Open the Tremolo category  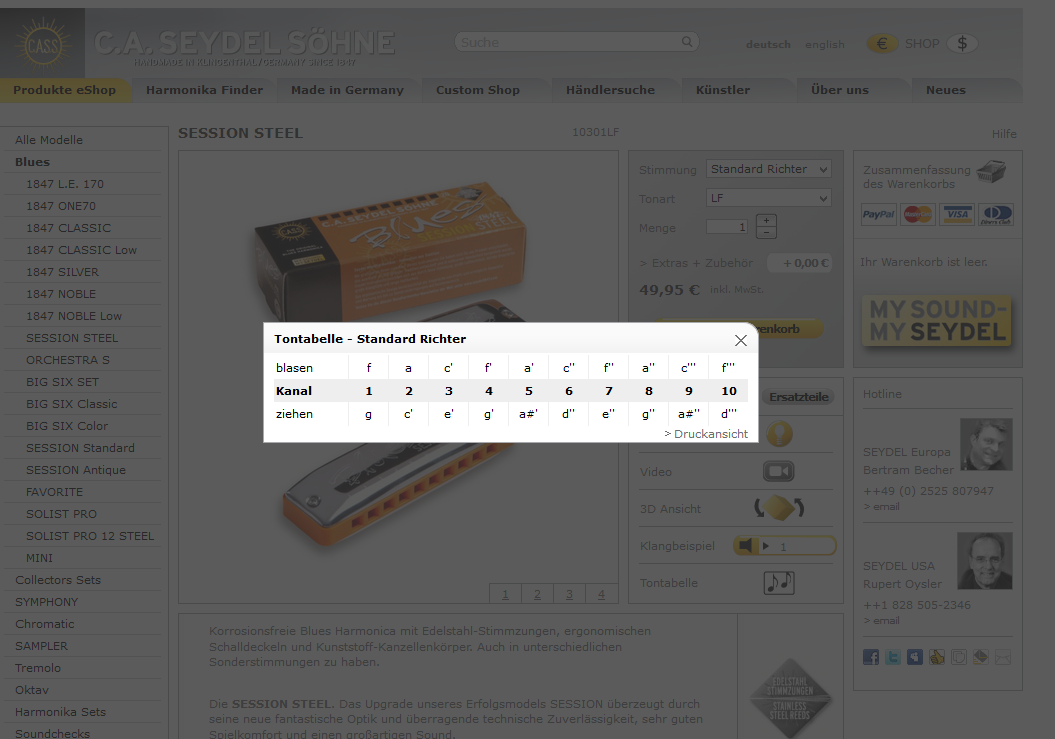point(38,668)
